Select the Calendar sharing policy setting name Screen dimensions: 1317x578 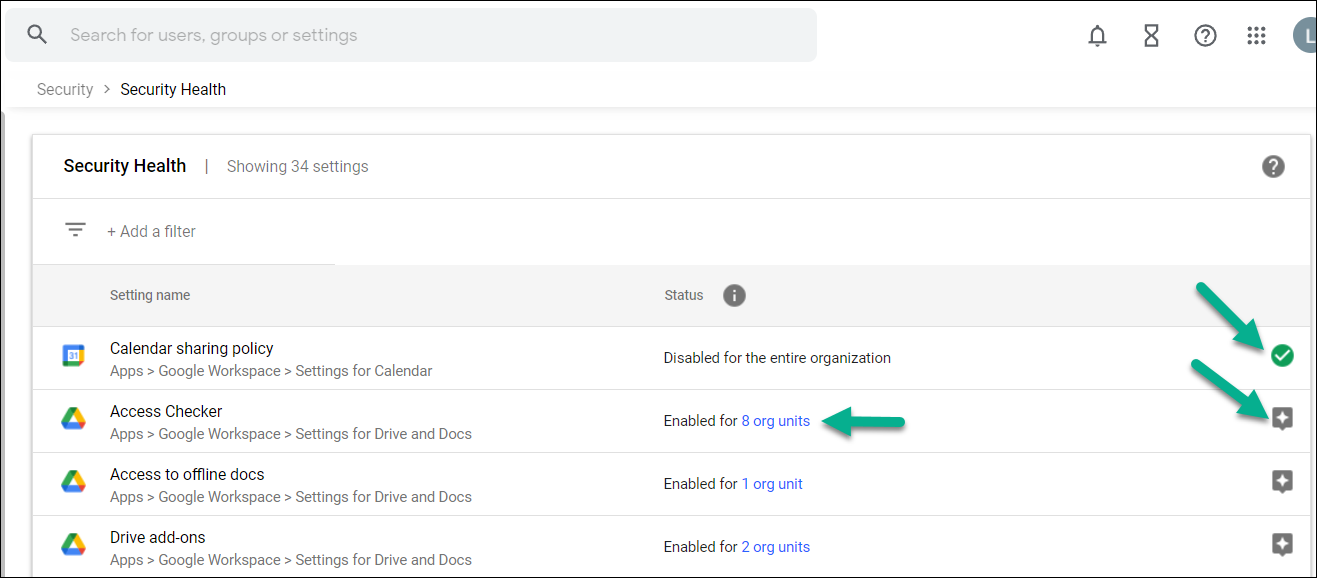[x=191, y=348]
